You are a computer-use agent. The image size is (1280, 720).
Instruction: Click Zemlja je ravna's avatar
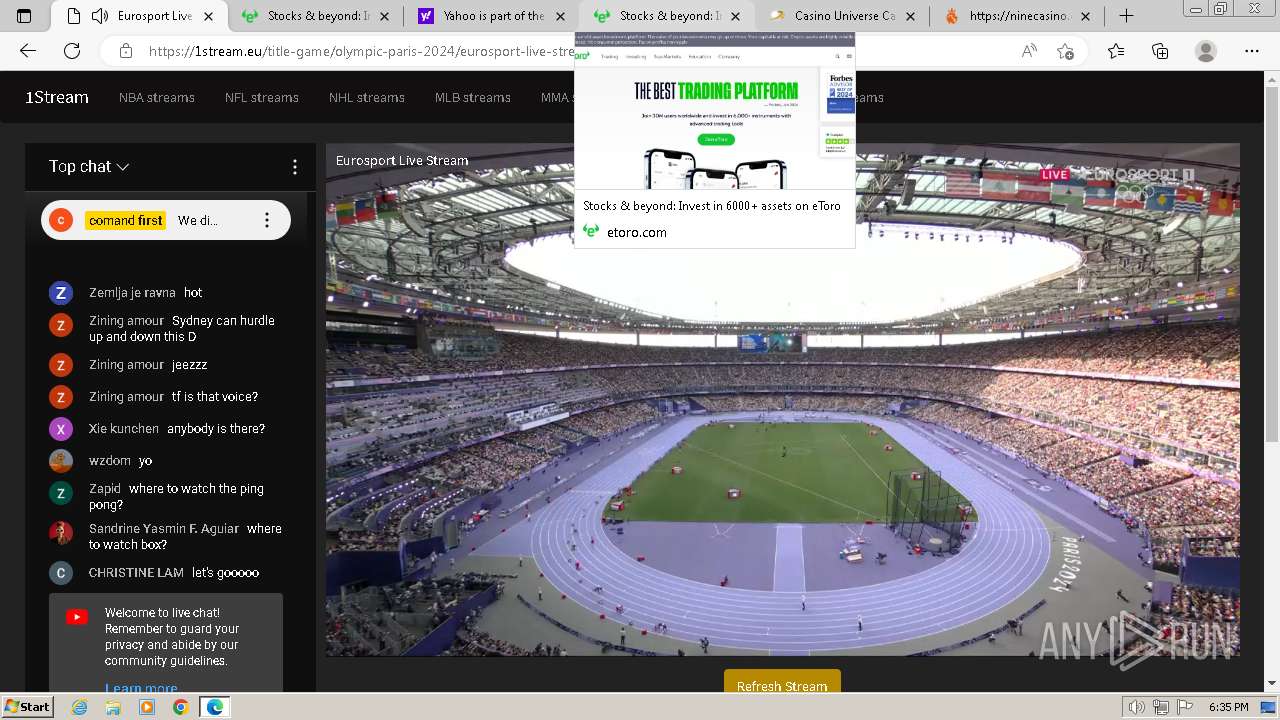tap(61, 293)
